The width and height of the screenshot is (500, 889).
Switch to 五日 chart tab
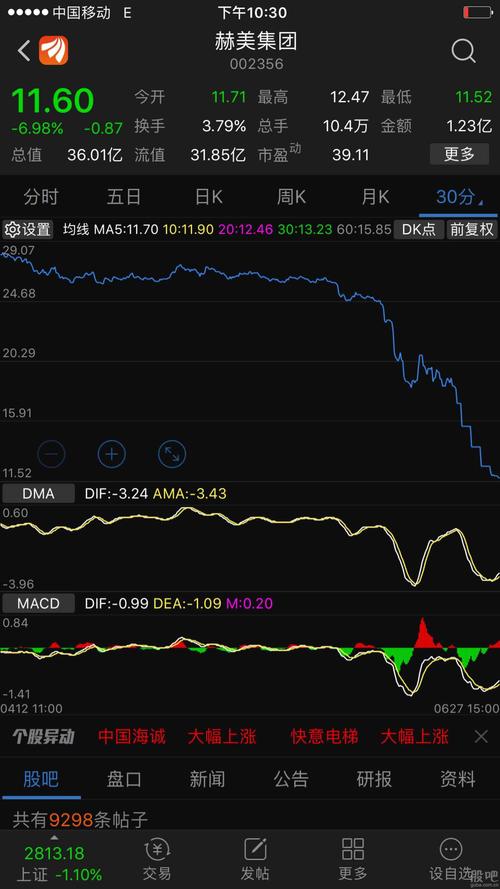click(124, 197)
